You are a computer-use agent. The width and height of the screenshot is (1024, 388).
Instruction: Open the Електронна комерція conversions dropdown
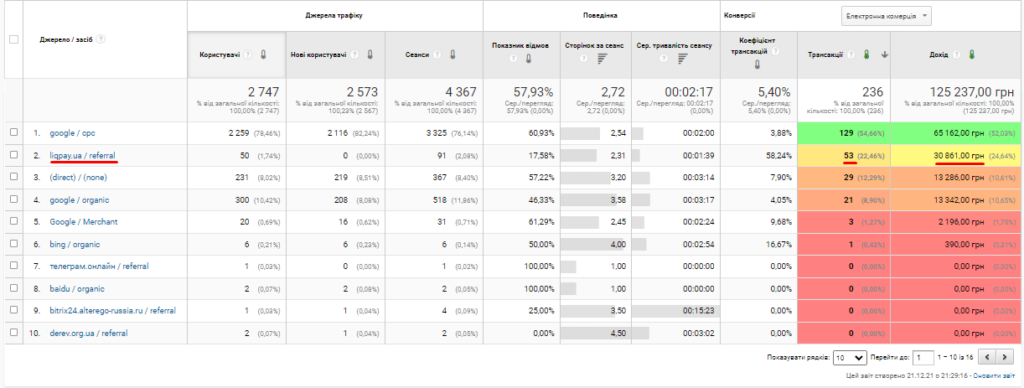pyautogui.click(x=886, y=16)
